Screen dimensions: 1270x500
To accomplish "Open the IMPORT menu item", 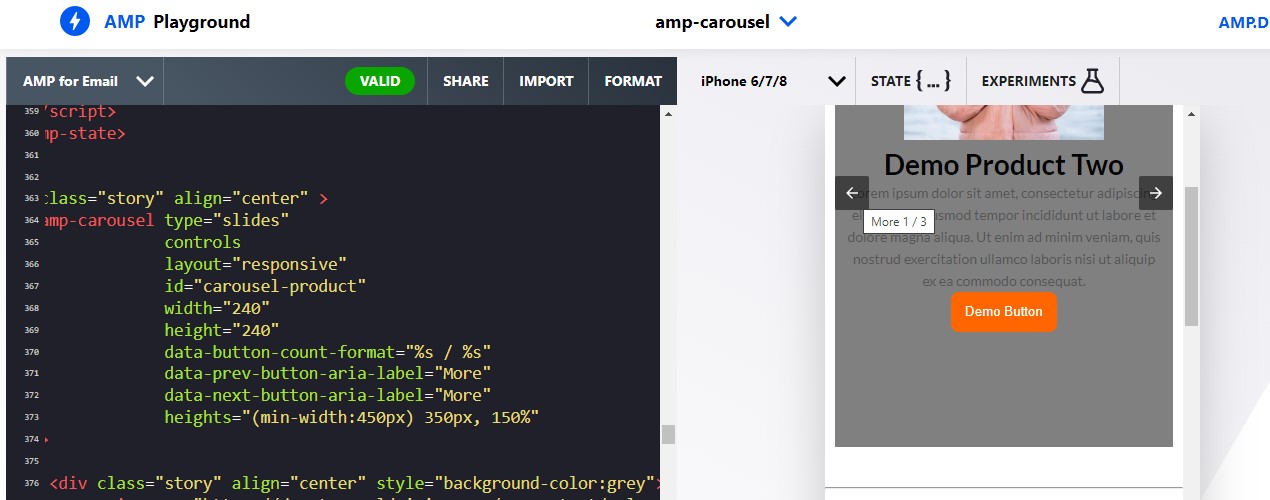I will [546, 81].
